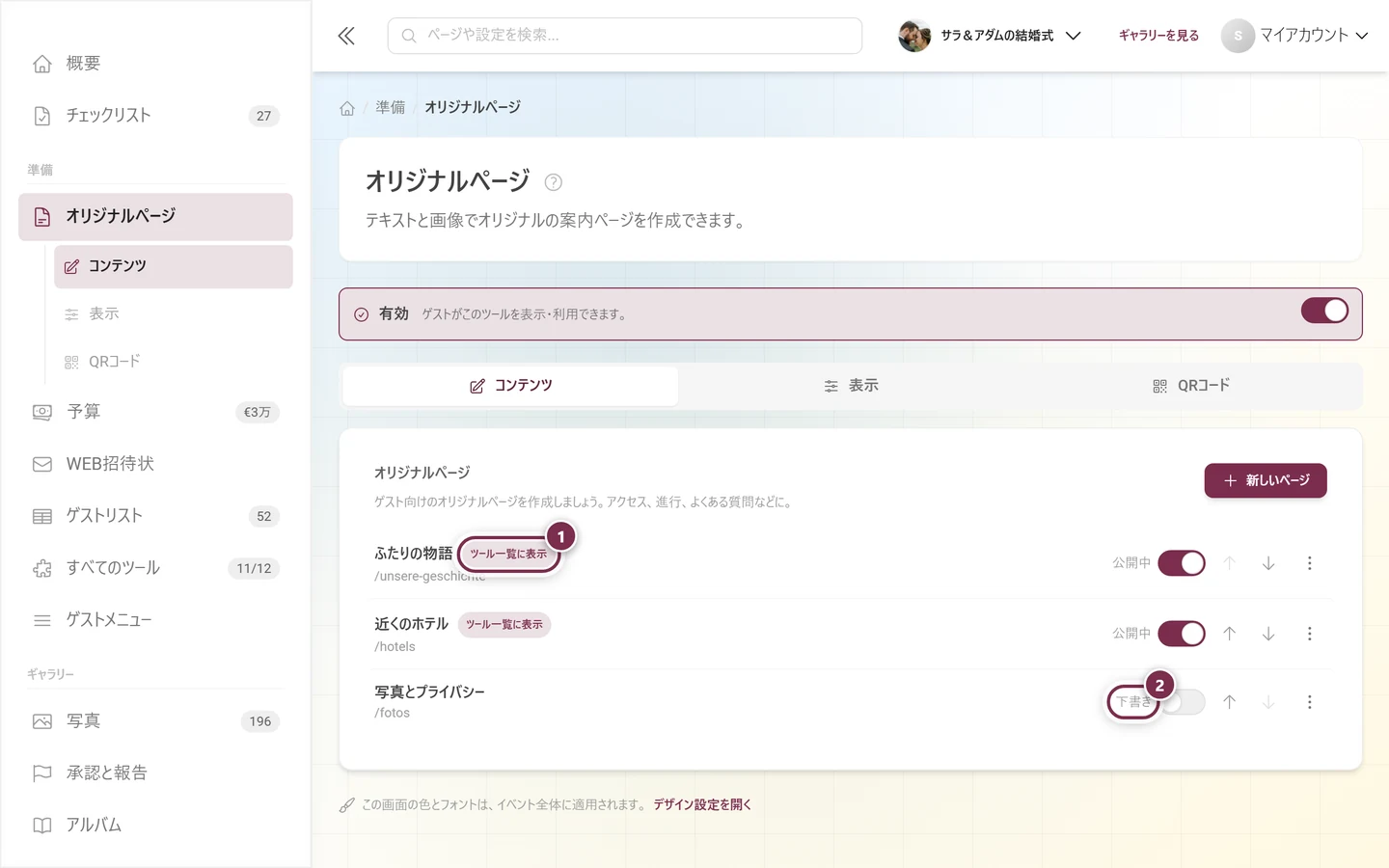
Task: Select the コンテンツ tab
Action: (510, 386)
